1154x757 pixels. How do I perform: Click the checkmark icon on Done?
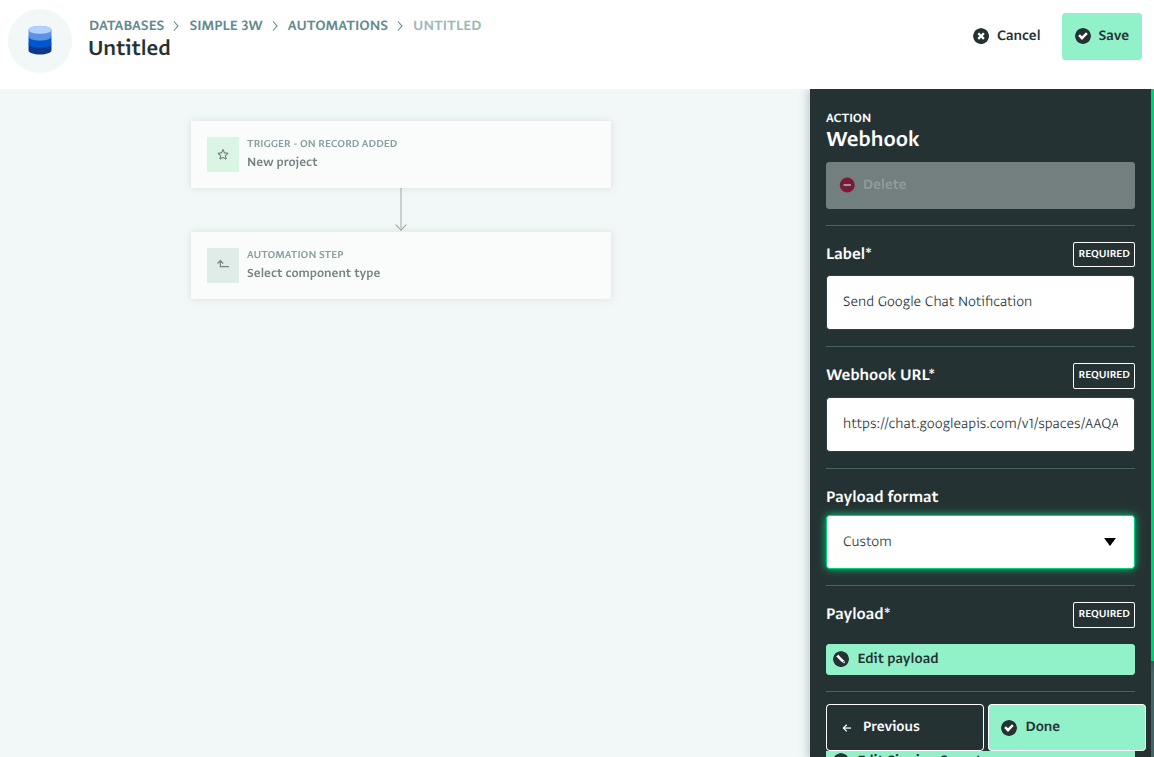(x=1009, y=728)
